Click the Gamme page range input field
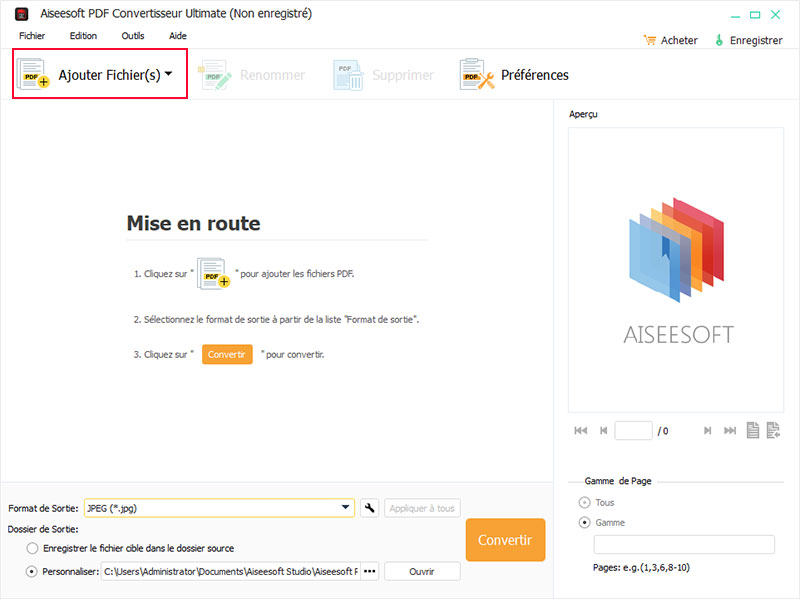 [684, 544]
